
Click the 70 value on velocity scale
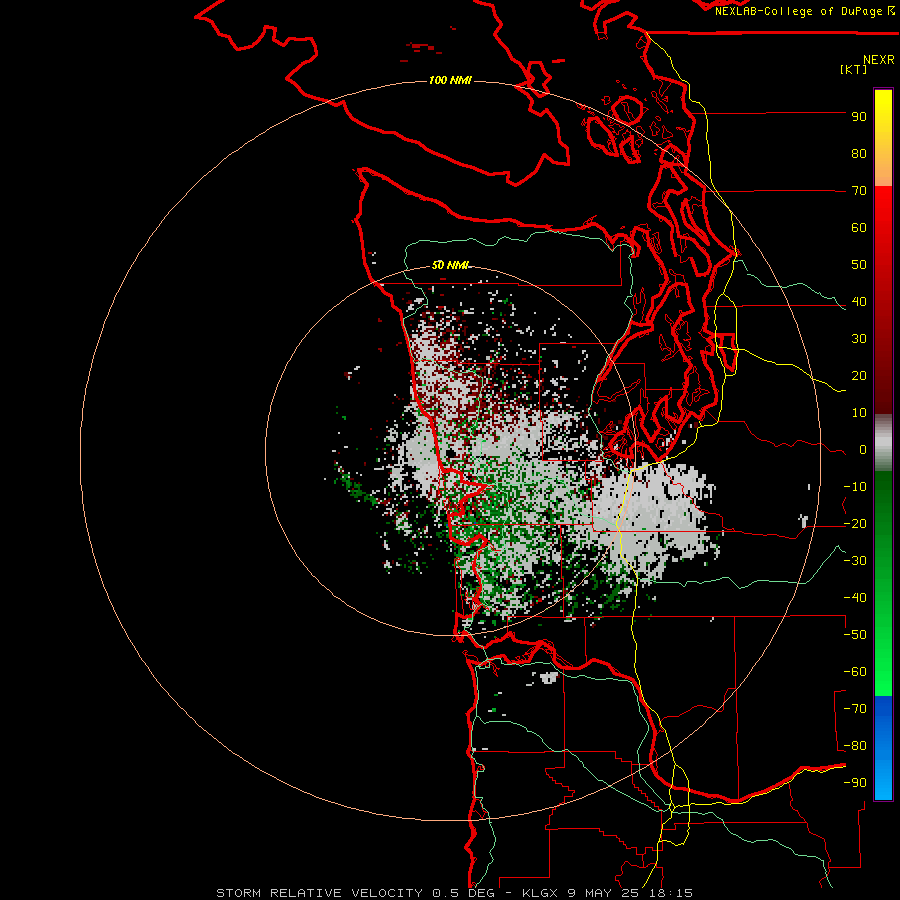pos(859,191)
